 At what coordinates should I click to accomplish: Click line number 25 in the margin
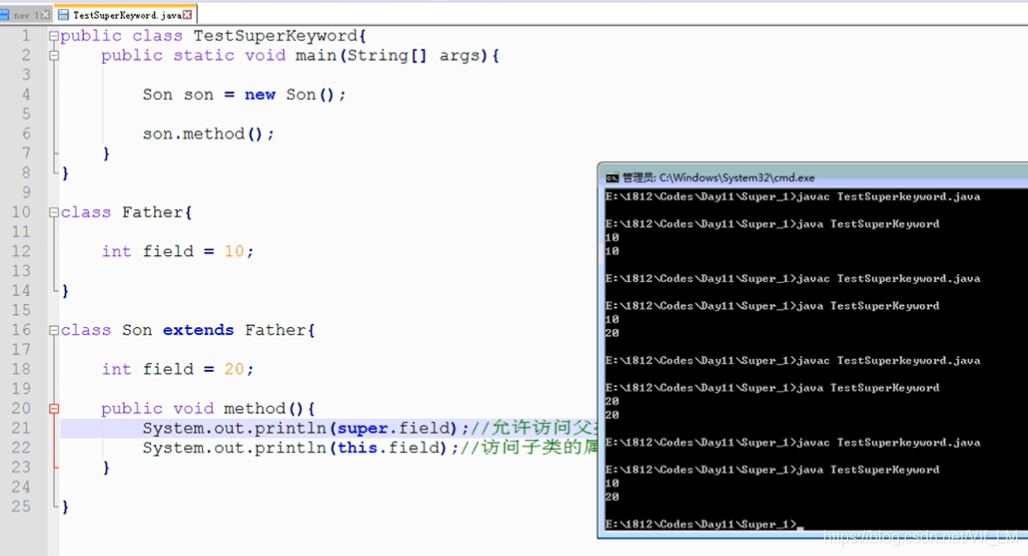point(21,506)
